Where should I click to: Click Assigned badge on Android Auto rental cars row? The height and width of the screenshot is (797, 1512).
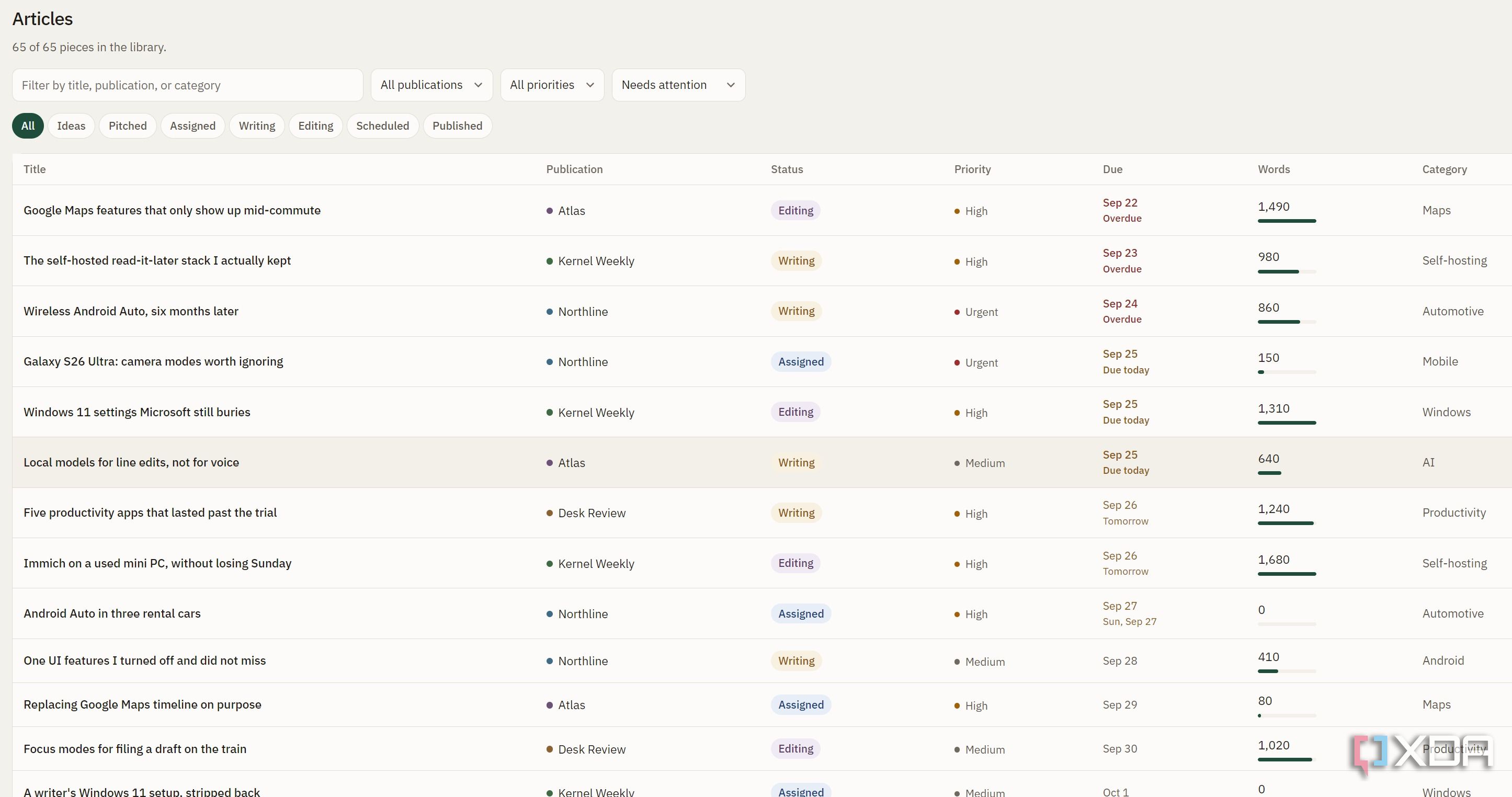point(801,613)
